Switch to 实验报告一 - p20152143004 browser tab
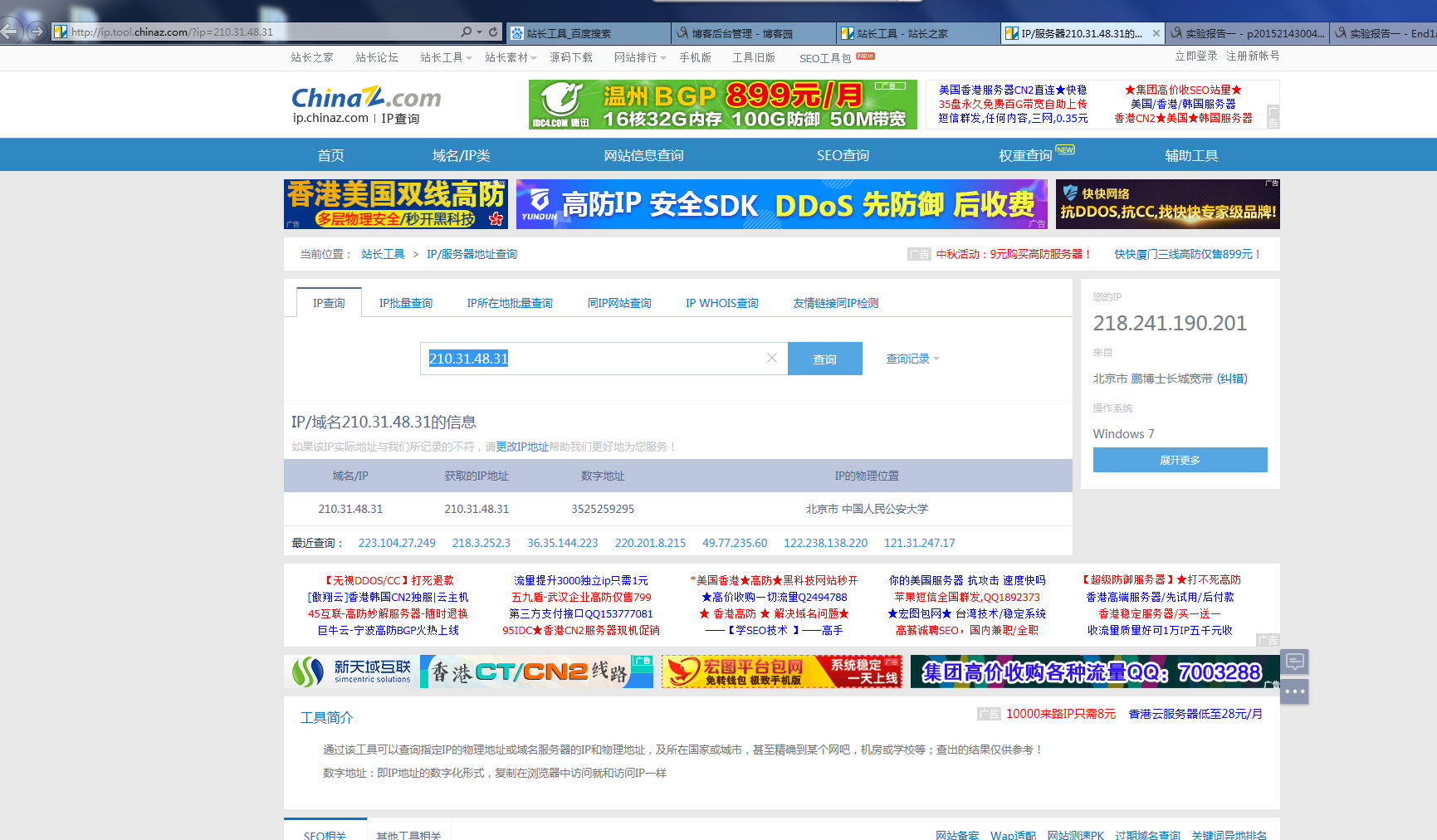Image resolution: width=1437 pixels, height=840 pixels. (x=1248, y=33)
